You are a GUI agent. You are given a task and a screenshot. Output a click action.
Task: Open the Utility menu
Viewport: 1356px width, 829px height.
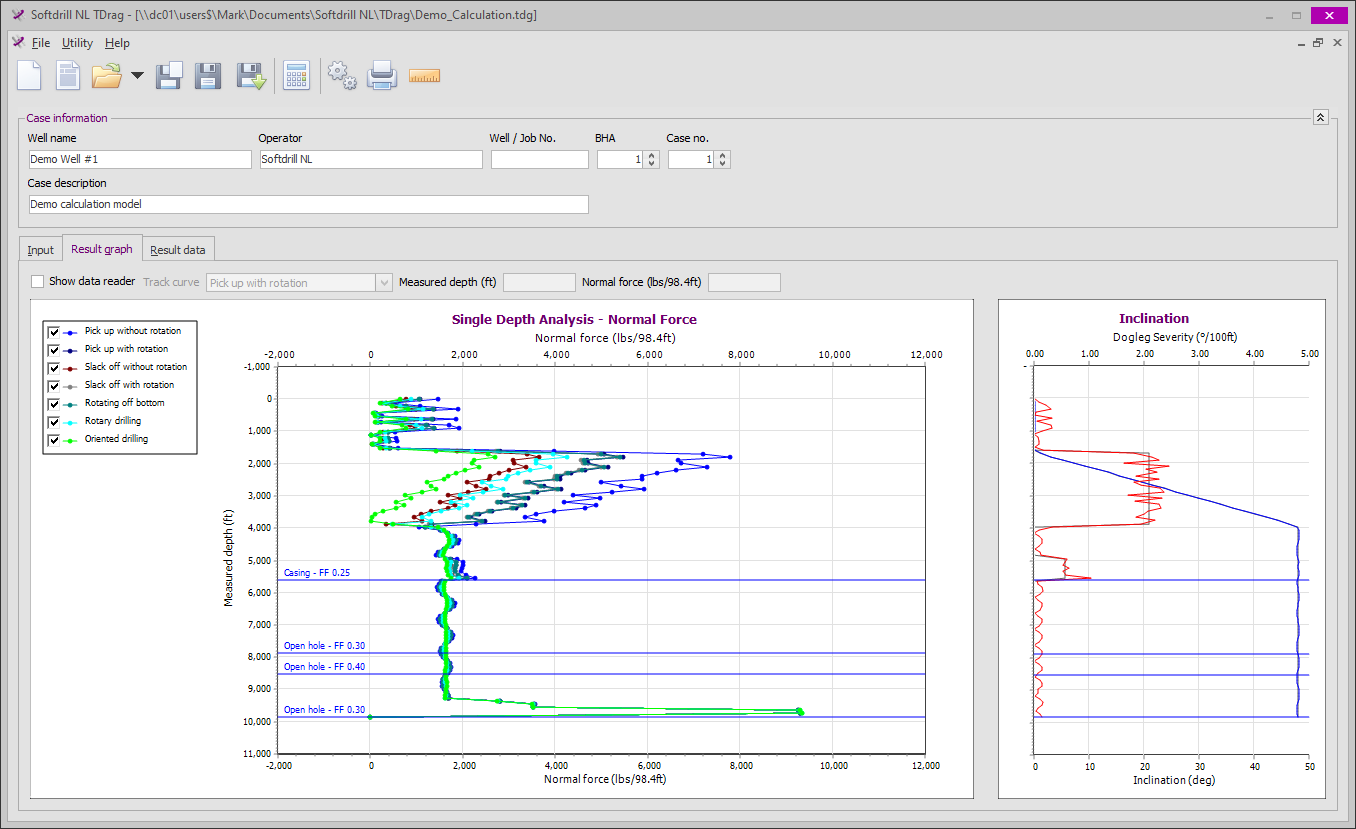(77, 43)
